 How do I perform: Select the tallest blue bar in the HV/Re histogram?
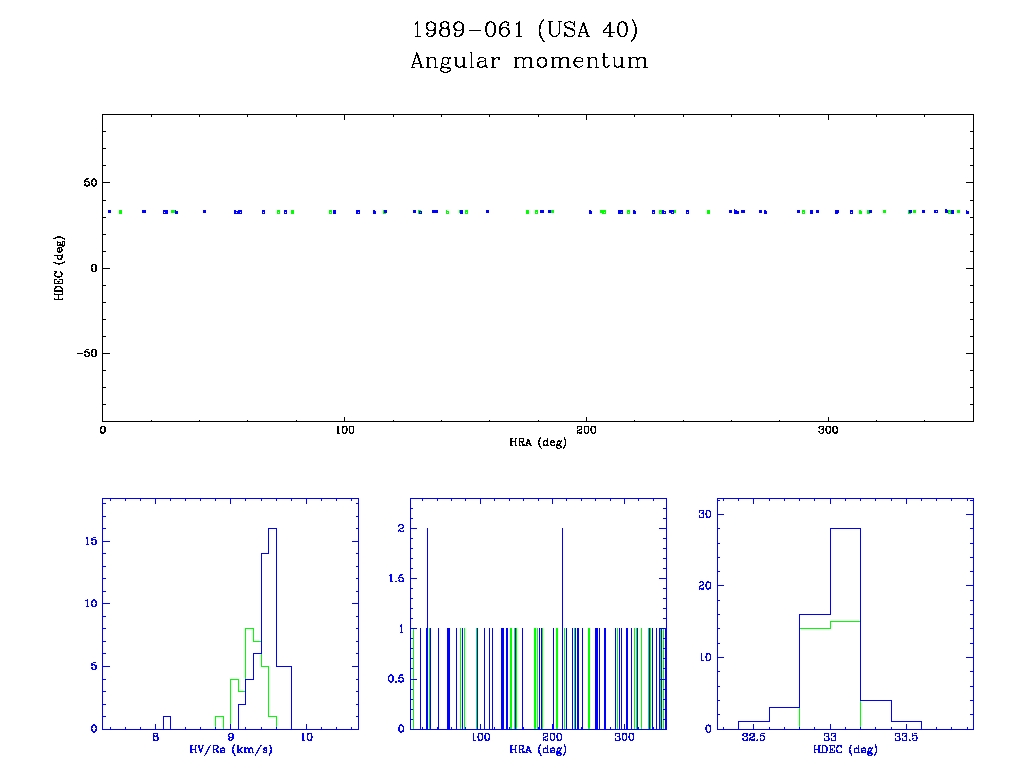pos(271,630)
